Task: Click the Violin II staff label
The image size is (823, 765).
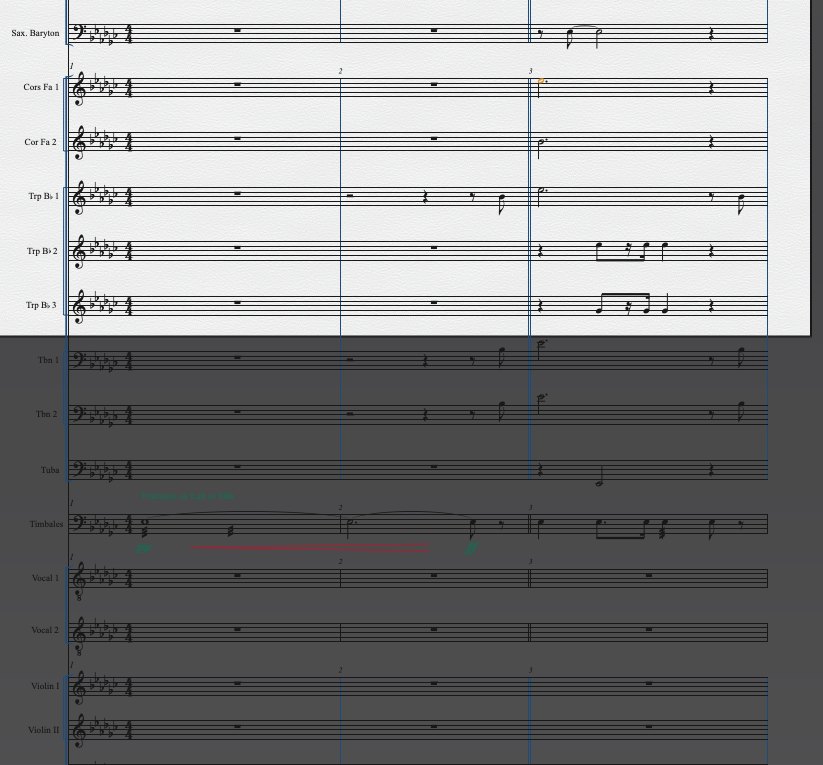Action: pyautogui.click(x=45, y=730)
